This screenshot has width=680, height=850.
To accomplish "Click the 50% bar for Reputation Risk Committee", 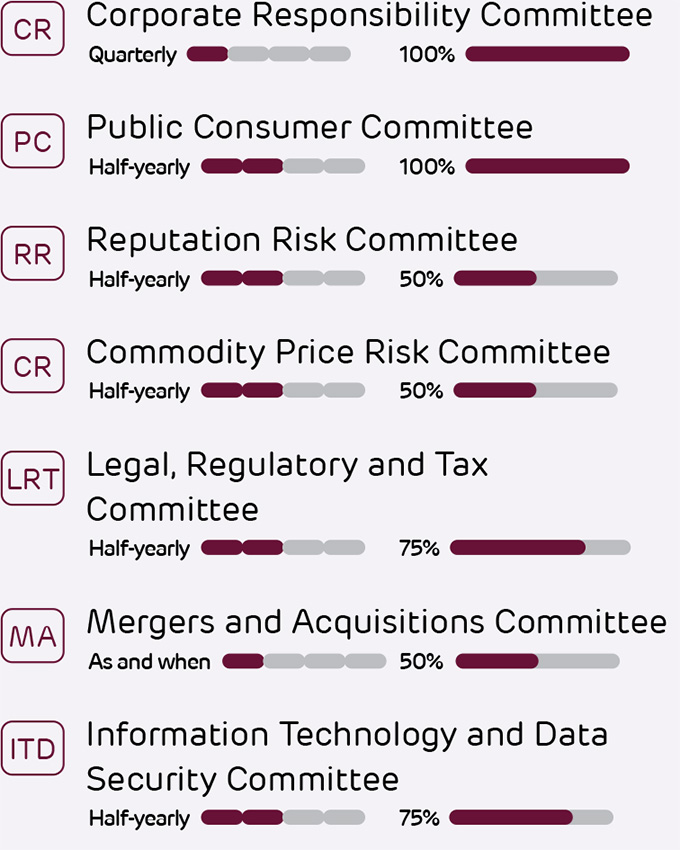I will pyautogui.click(x=536, y=279).
